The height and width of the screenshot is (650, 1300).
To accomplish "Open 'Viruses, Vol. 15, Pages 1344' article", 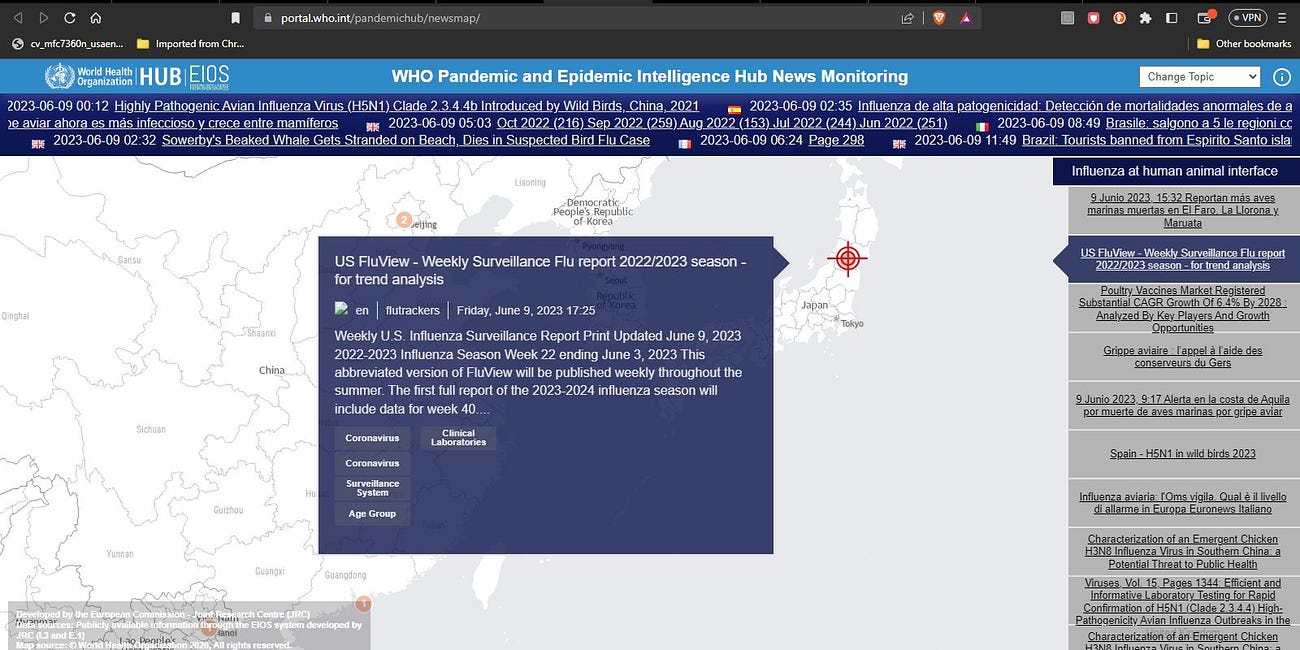I will 1184,602.
